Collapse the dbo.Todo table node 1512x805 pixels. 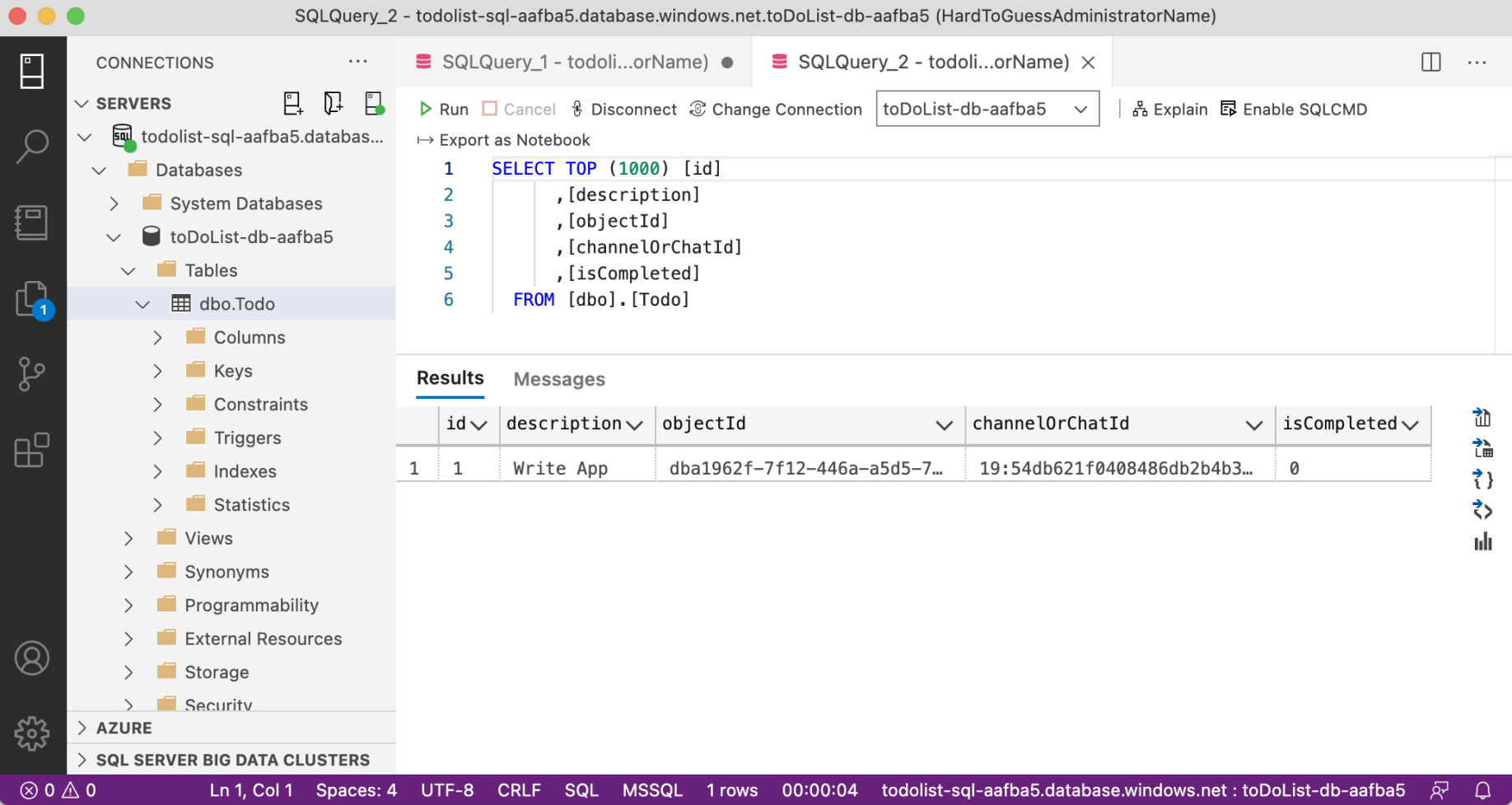pyautogui.click(x=143, y=304)
